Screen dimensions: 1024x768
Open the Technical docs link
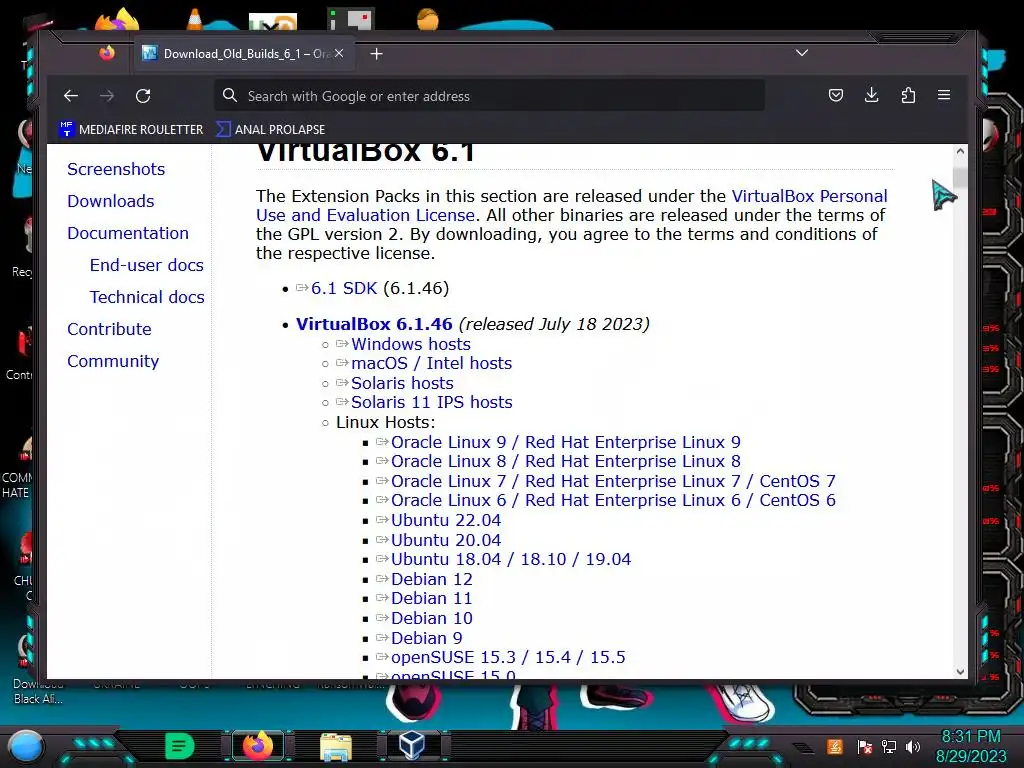pyautogui.click(x=147, y=297)
